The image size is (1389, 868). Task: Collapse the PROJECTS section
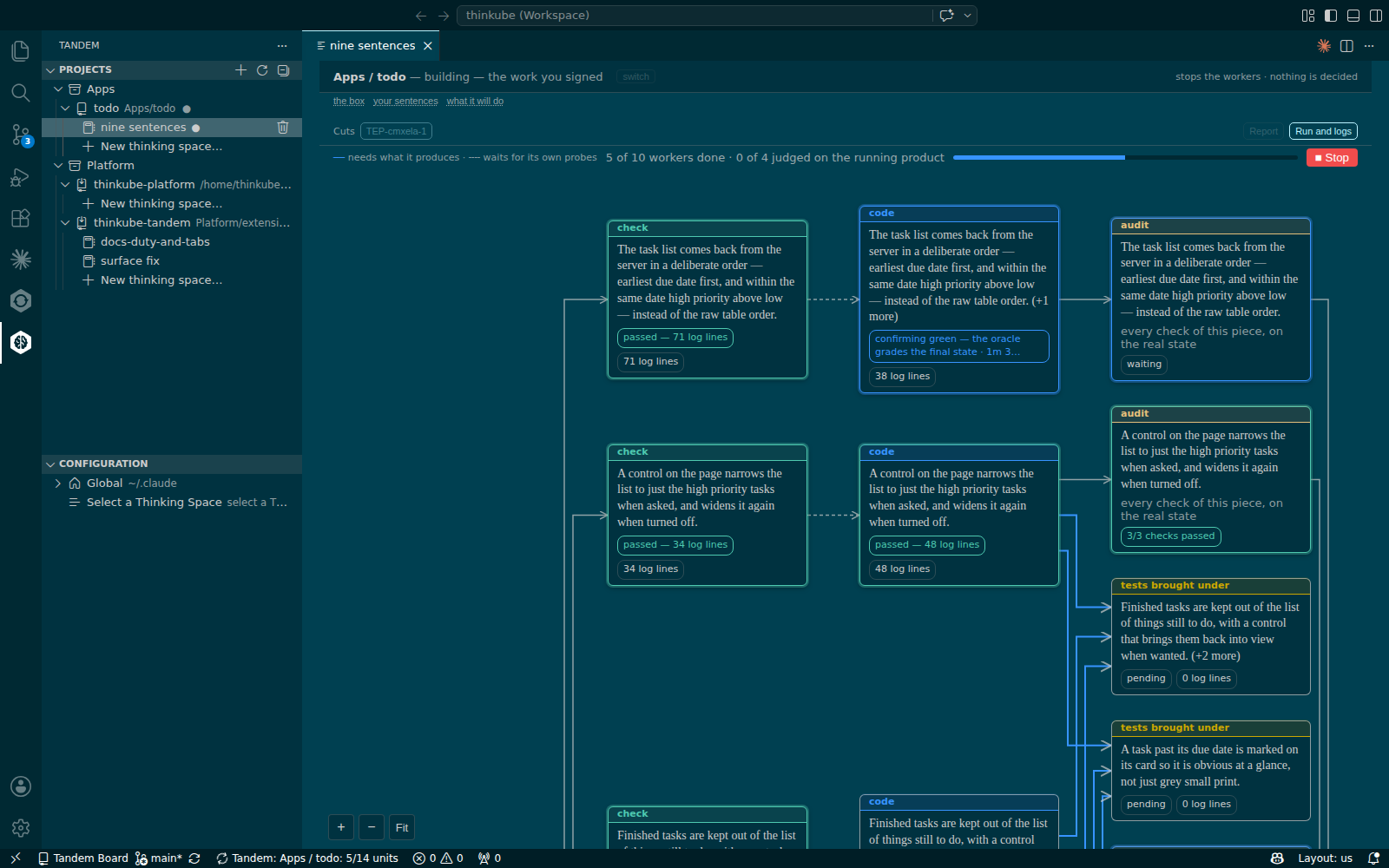(50, 70)
